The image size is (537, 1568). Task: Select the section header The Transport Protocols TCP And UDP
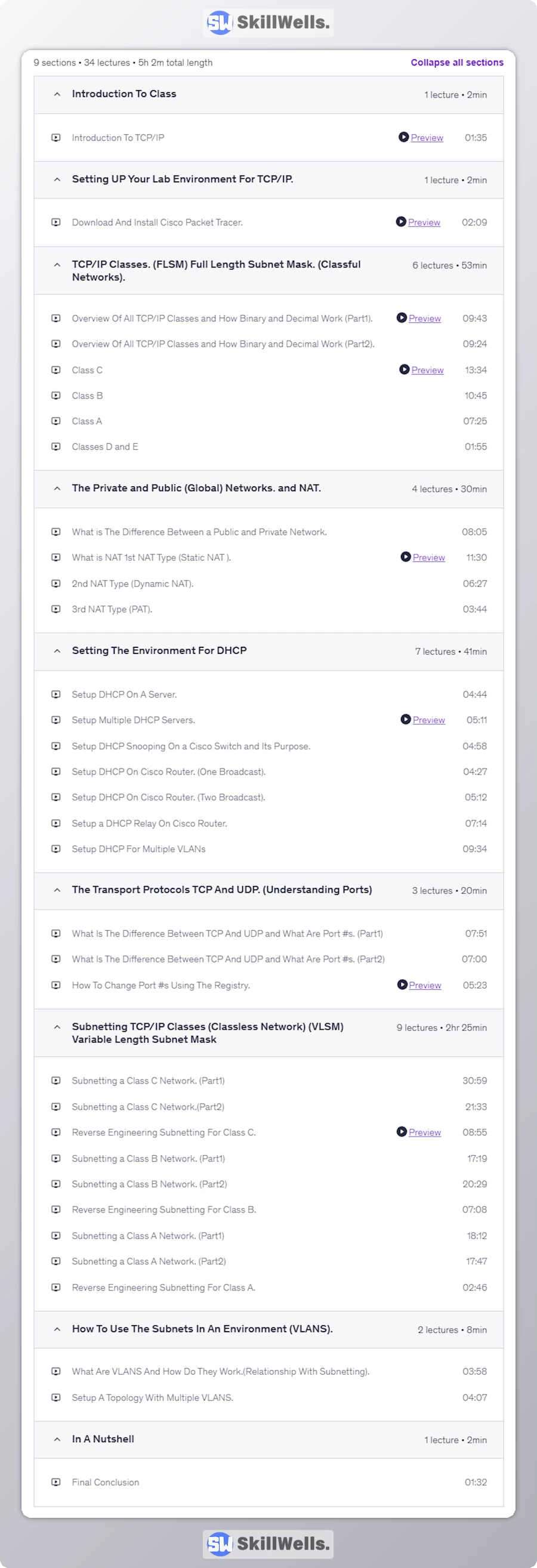tap(222, 889)
